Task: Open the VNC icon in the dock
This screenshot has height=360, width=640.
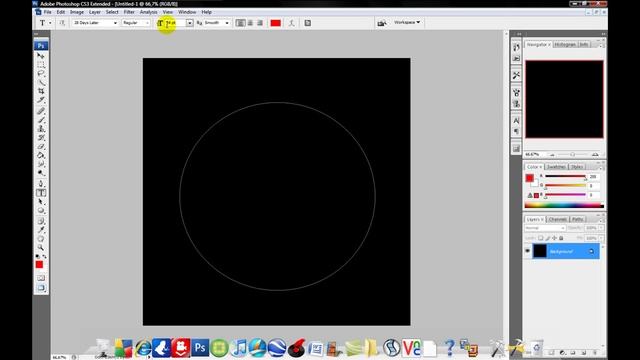Action: coord(411,348)
